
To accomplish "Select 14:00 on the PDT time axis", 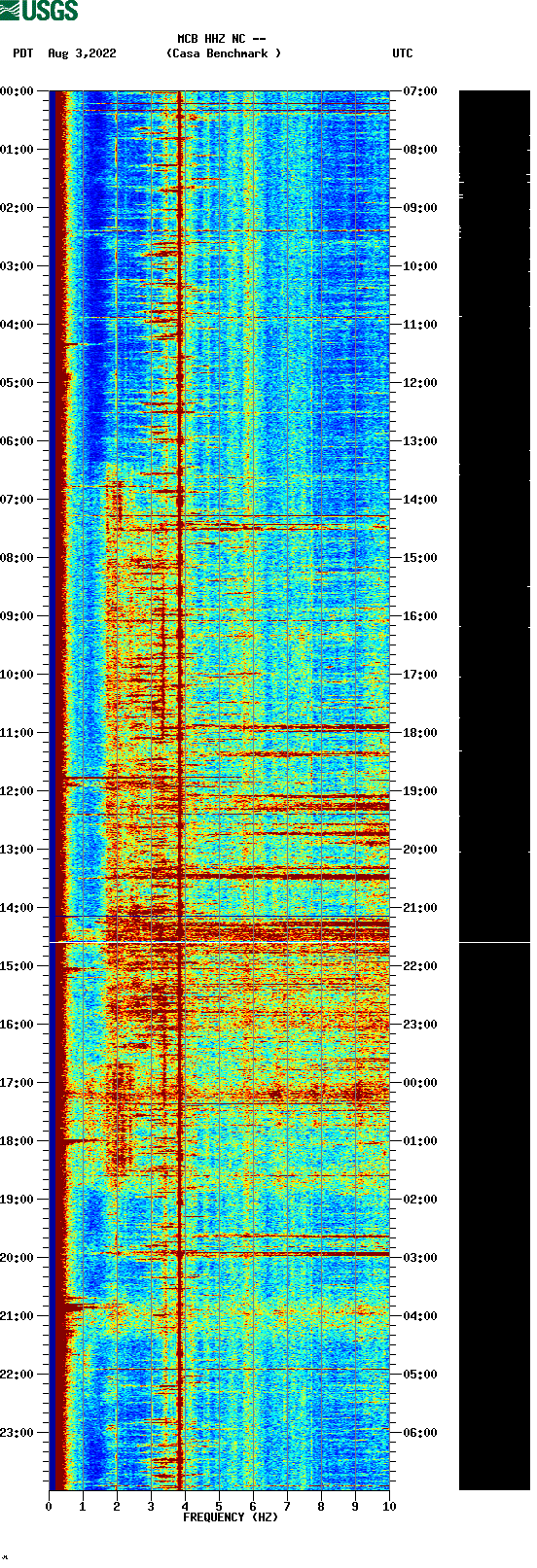I will [17, 908].
